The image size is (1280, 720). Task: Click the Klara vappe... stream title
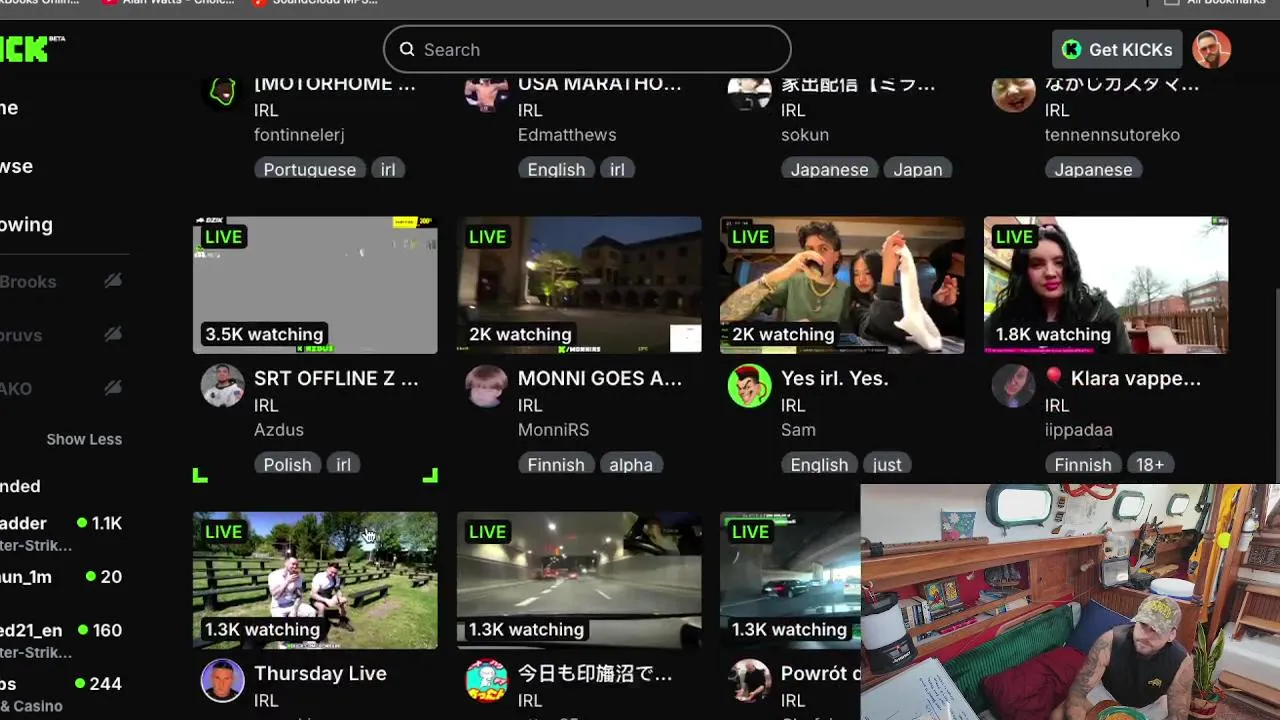click(1123, 379)
